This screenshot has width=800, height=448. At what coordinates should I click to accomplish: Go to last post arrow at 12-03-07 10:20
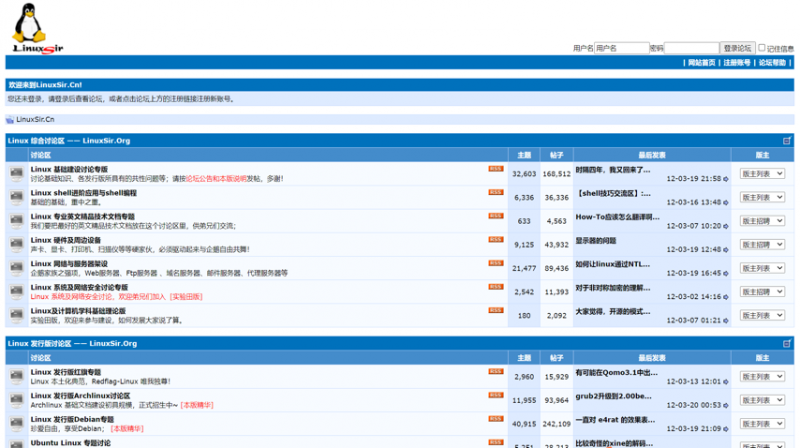point(726,226)
